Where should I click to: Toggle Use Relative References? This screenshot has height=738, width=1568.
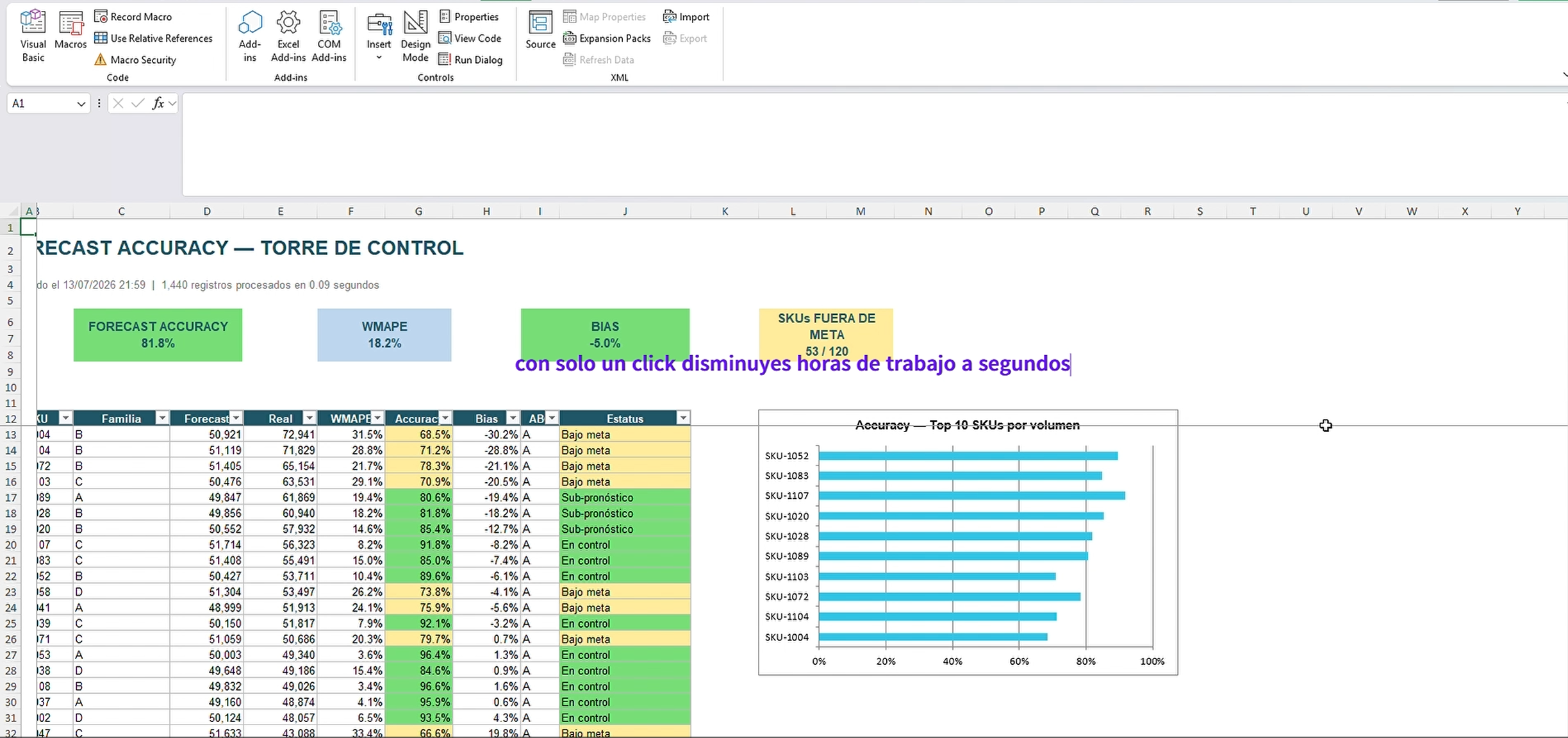click(153, 38)
